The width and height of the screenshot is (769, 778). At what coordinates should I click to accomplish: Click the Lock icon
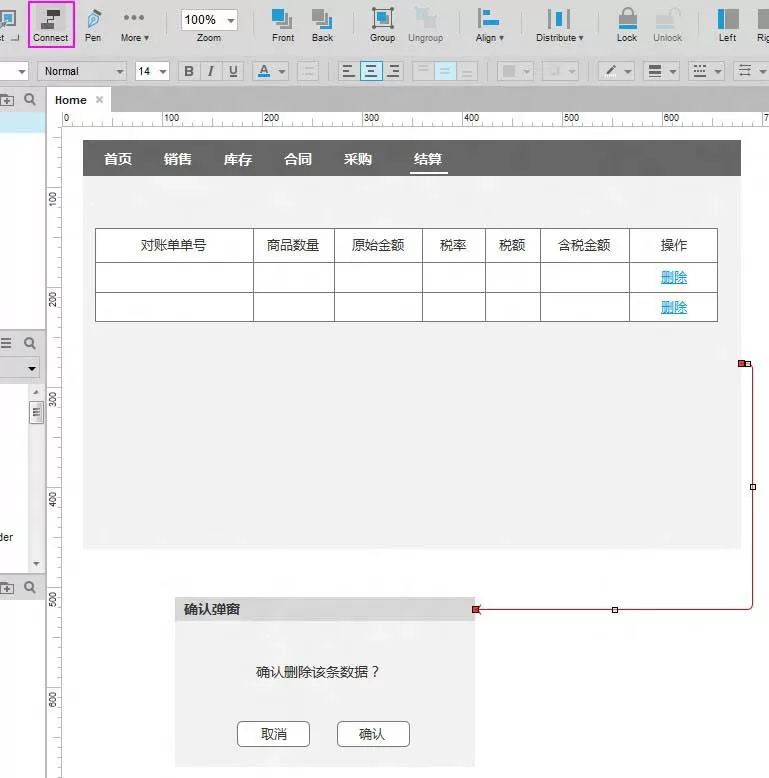click(627, 26)
